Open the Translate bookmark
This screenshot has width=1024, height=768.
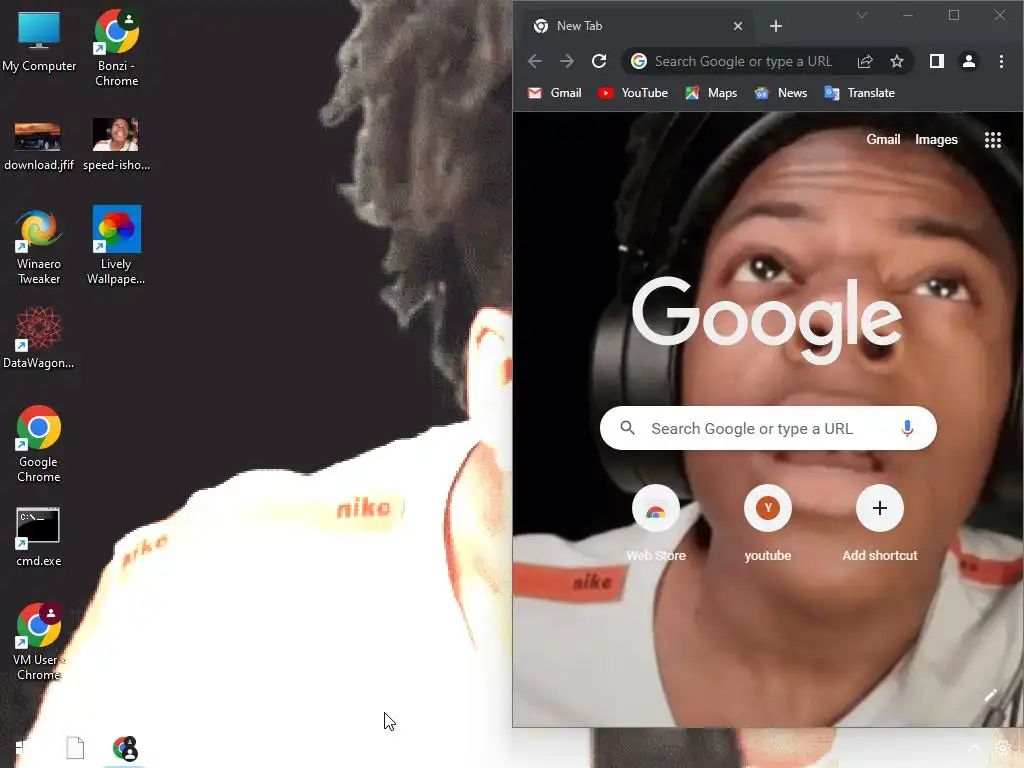coord(859,93)
